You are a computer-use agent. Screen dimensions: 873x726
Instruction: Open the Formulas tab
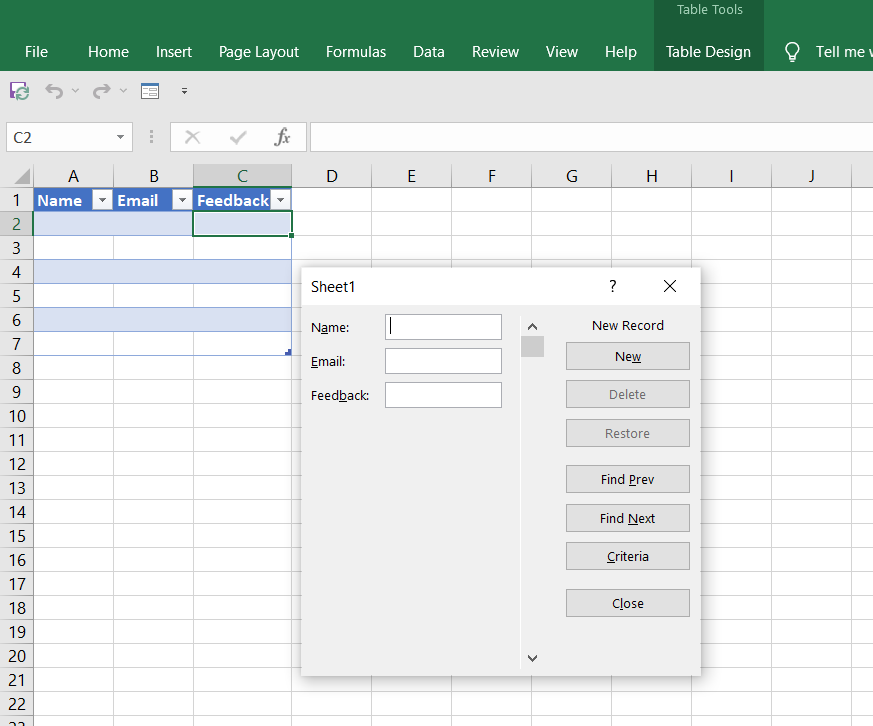pyautogui.click(x=356, y=52)
